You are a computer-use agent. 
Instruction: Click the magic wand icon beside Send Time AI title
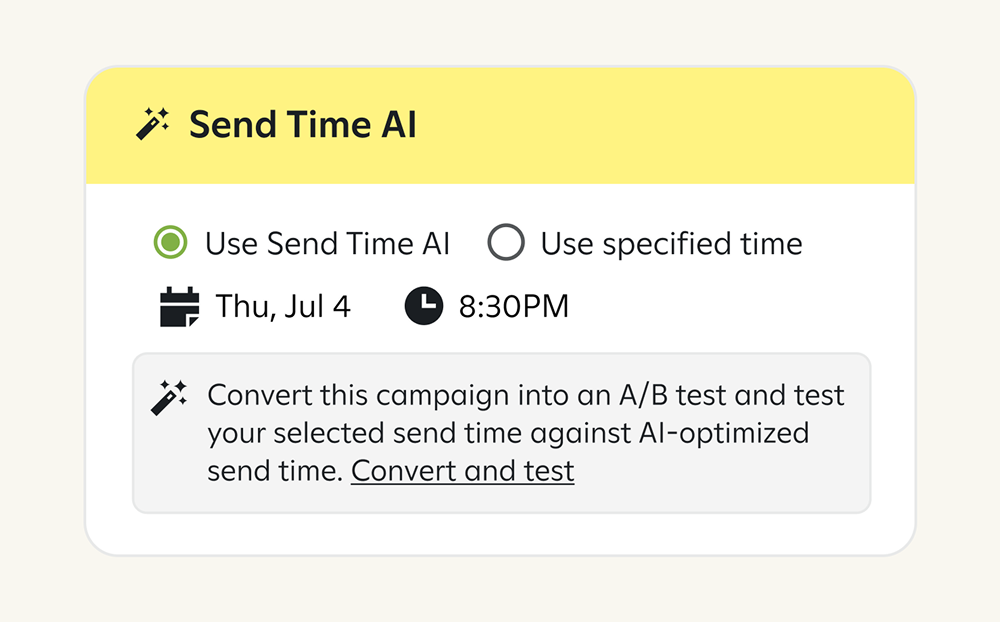[x=153, y=123]
